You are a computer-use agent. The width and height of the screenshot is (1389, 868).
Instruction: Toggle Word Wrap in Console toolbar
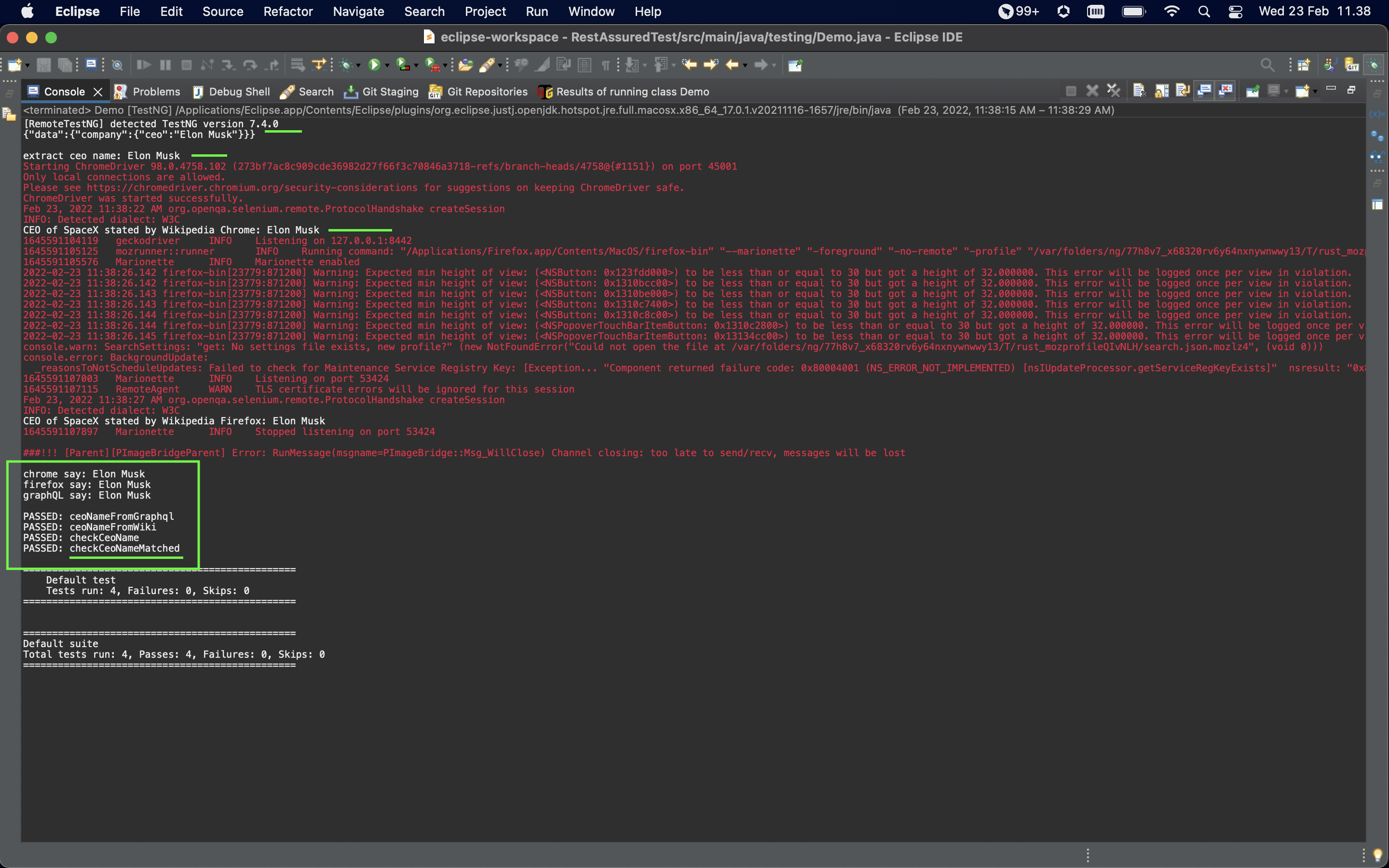coord(1183,91)
